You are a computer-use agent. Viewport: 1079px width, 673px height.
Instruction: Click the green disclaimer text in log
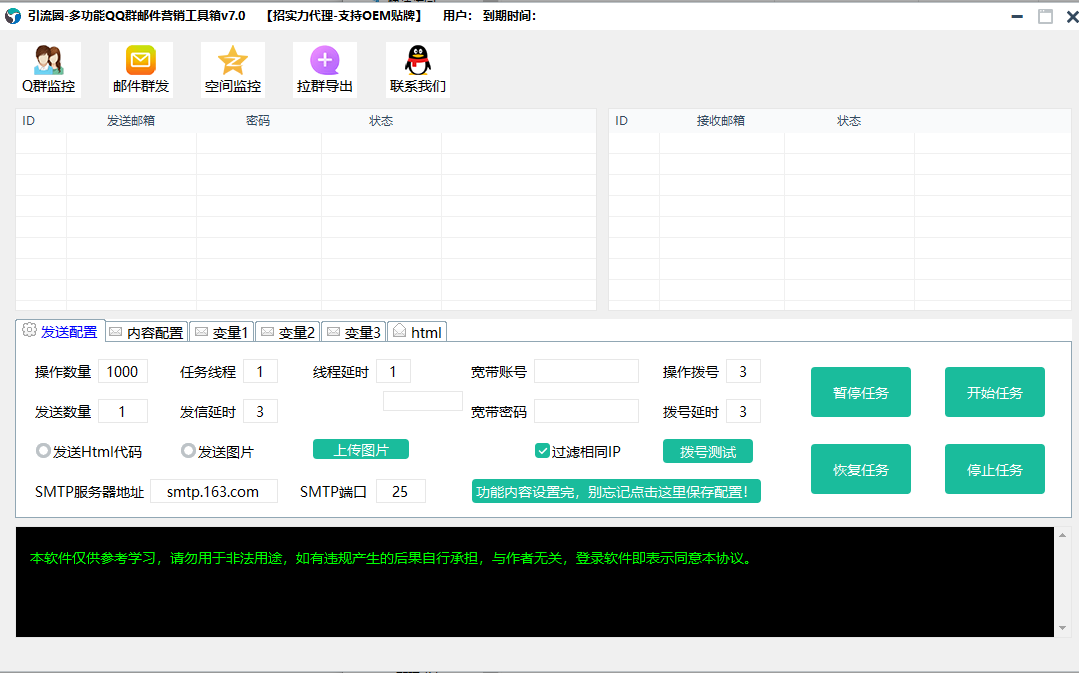tap(392, 558)
